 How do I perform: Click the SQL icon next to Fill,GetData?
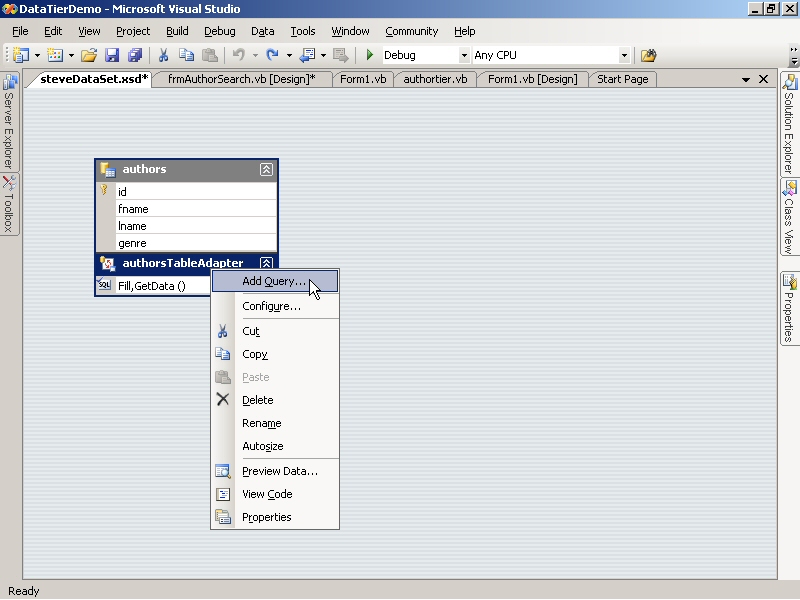pos(104,285)
